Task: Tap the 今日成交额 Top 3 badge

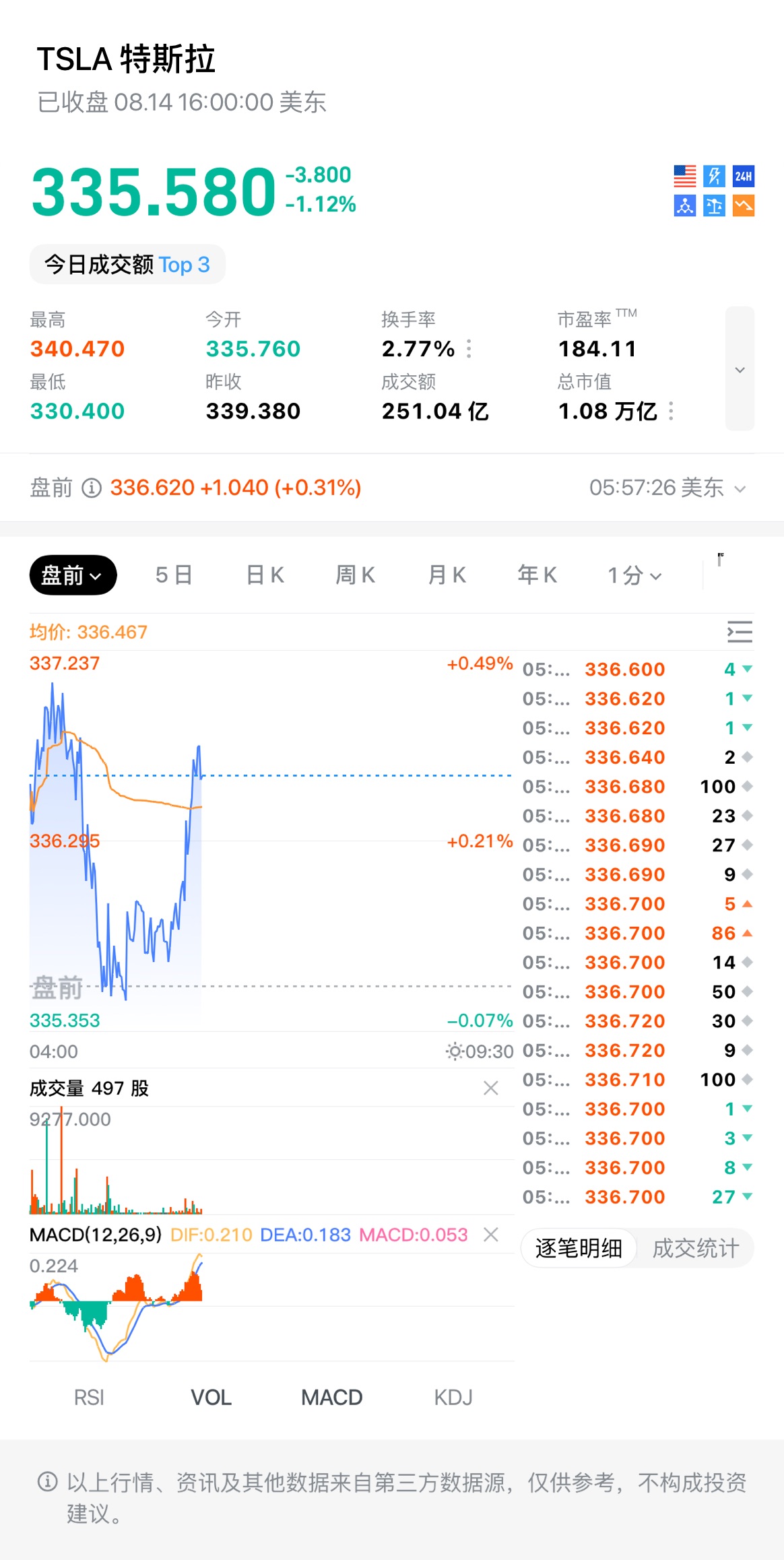Action: tap(127, 265)
